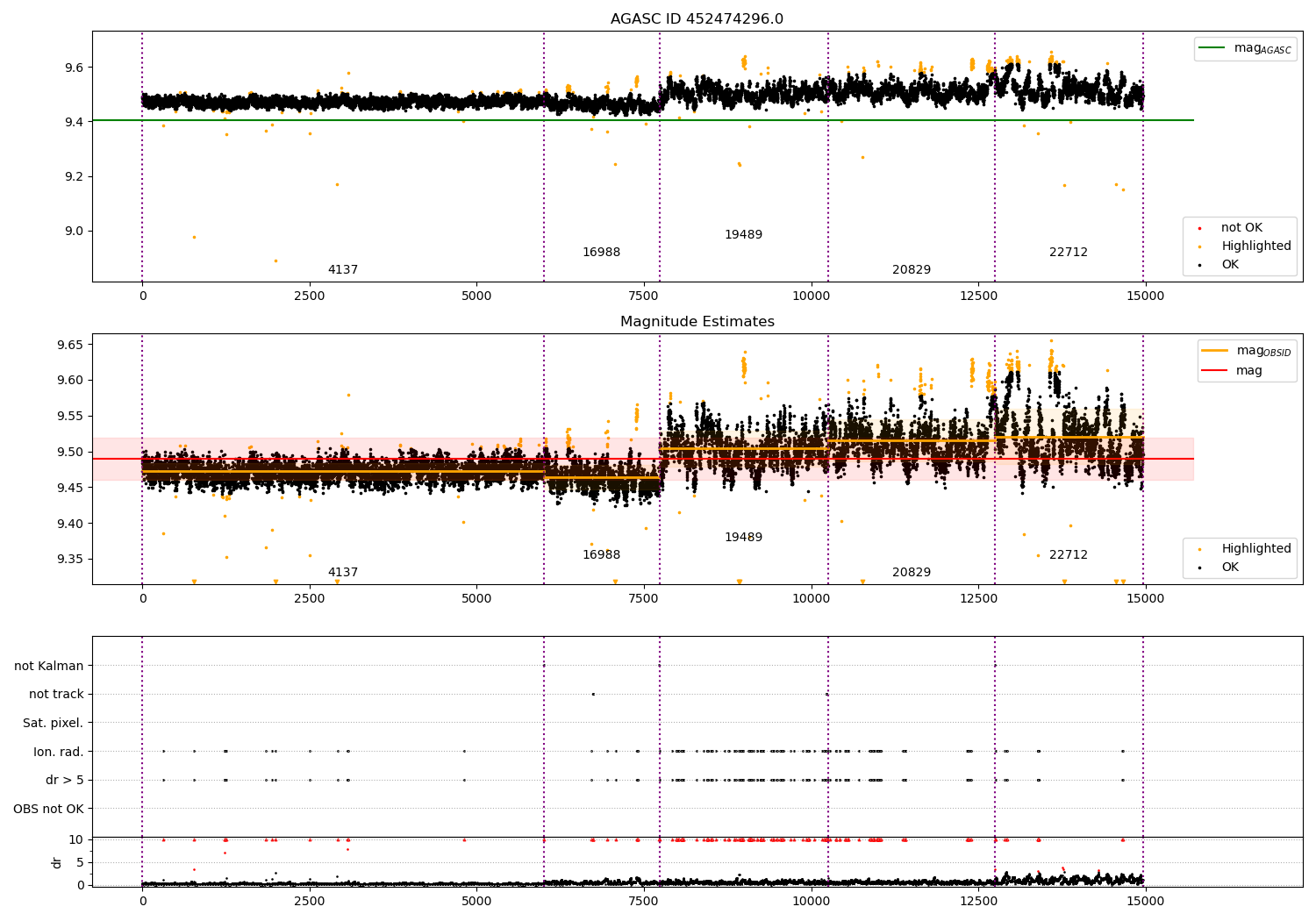Click the 'not track' axis label
1316x921 pixels.
(x=56, y=695)
